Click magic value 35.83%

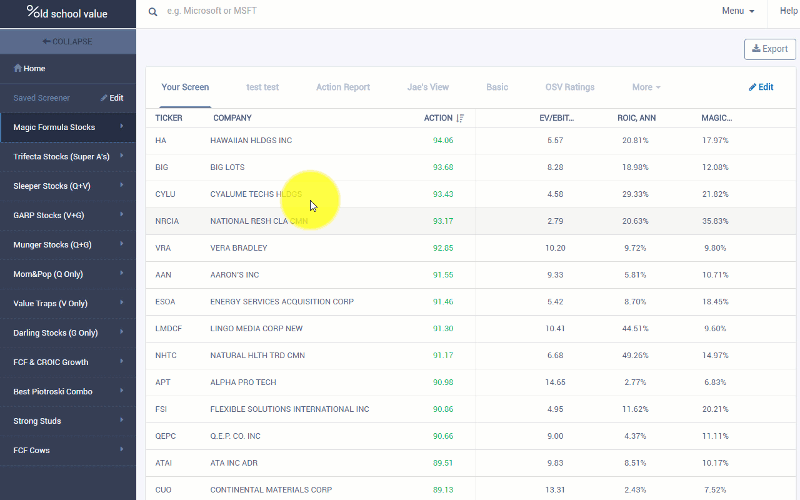(x=715, y=221)
